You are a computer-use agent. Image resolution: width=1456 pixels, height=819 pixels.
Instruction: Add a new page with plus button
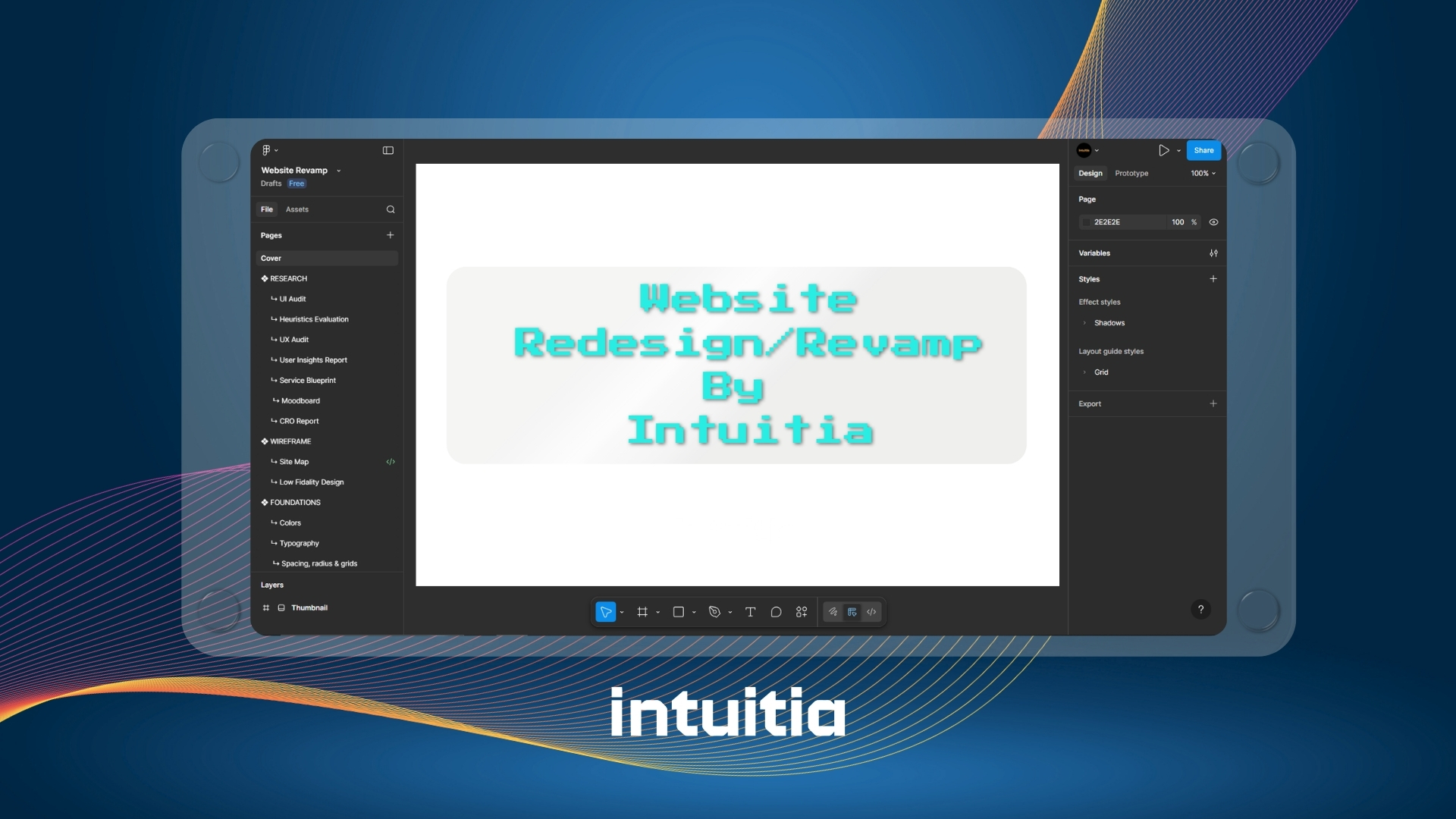pyautogui.click(x=391, y=235)
